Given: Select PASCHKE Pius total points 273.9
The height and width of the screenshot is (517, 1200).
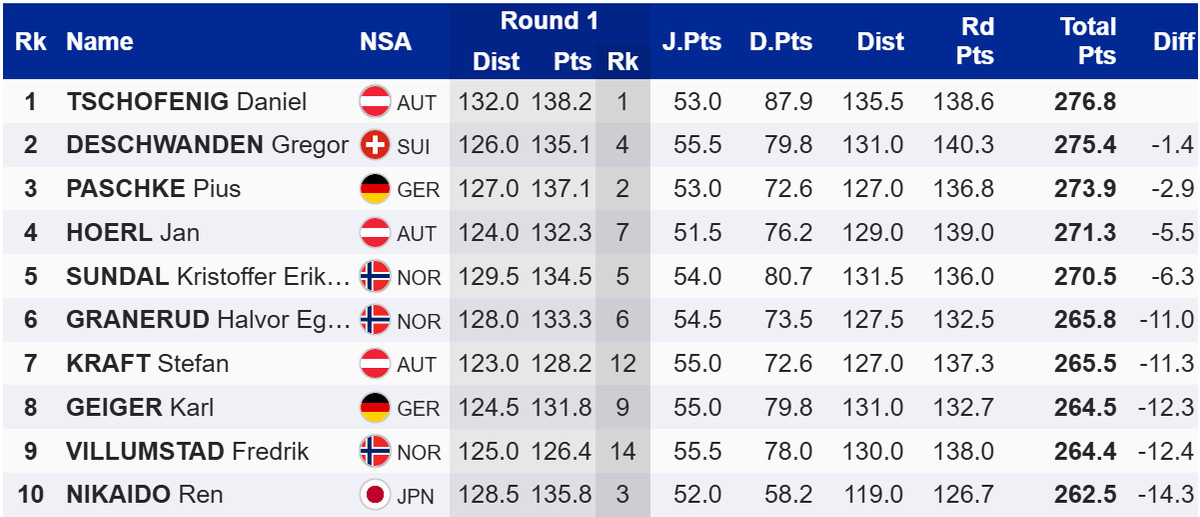Looking at the screenshot, I should click(1085, 189).
